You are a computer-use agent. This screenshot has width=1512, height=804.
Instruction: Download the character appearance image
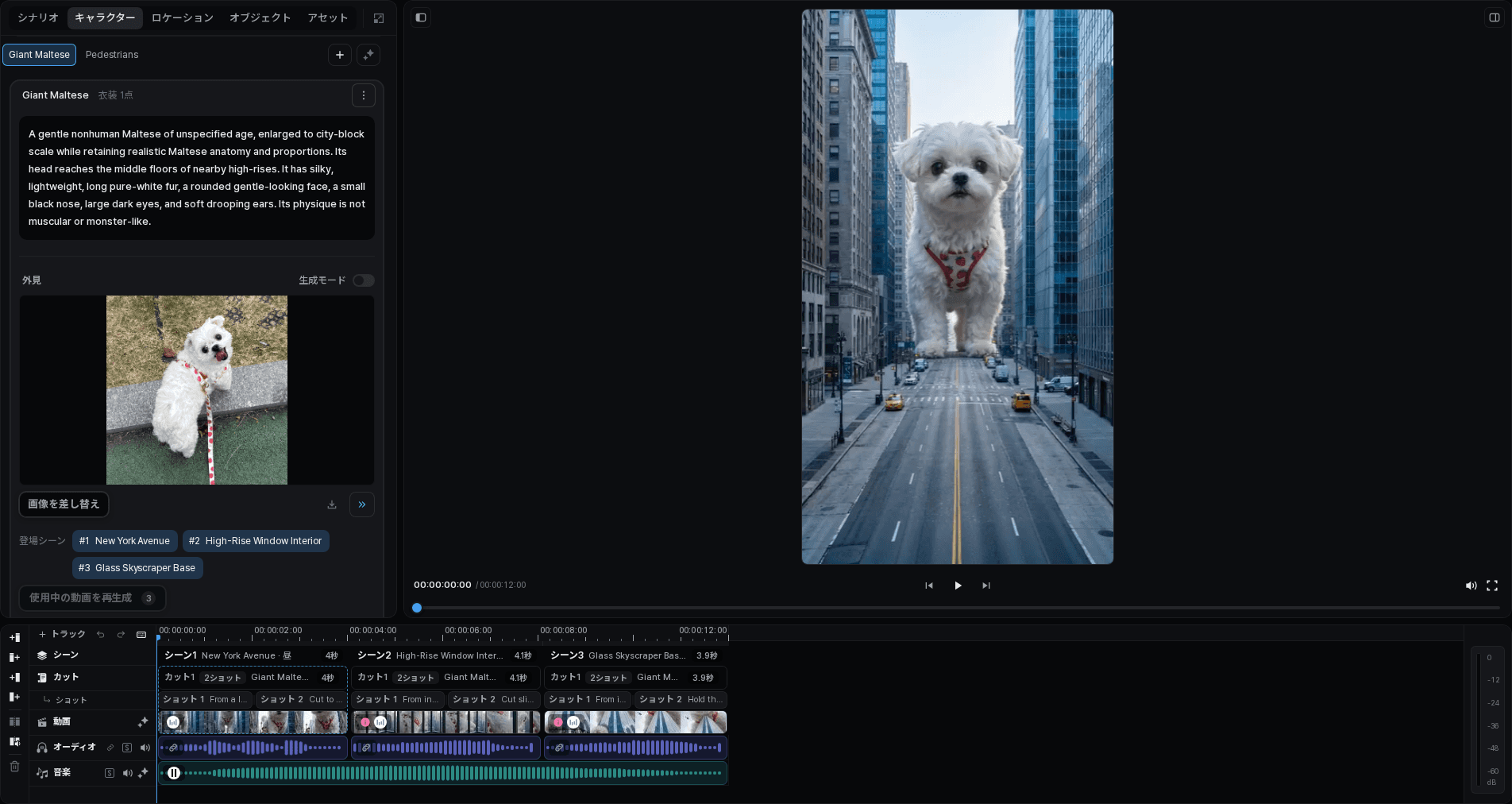(x=332, y=504)
